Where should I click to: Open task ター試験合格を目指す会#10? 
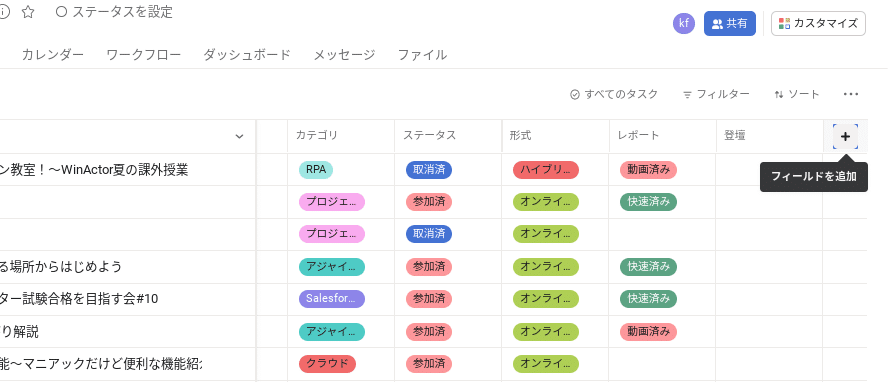pyautogui.click(x=79, y=299)
